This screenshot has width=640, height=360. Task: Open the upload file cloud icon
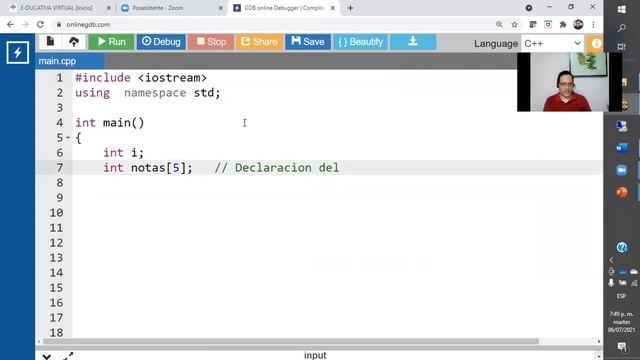(x=74, y=41)
